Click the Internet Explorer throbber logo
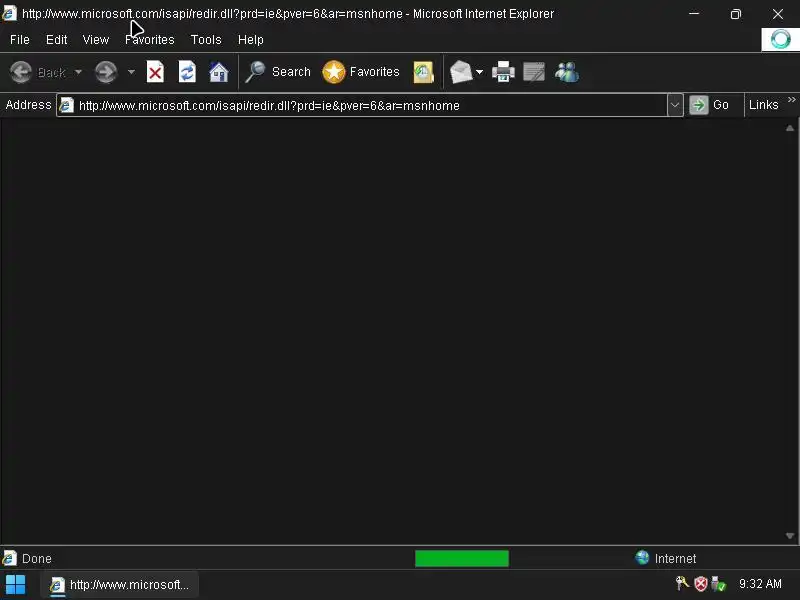This screenshot has height=600, width=800. point(780,39)
